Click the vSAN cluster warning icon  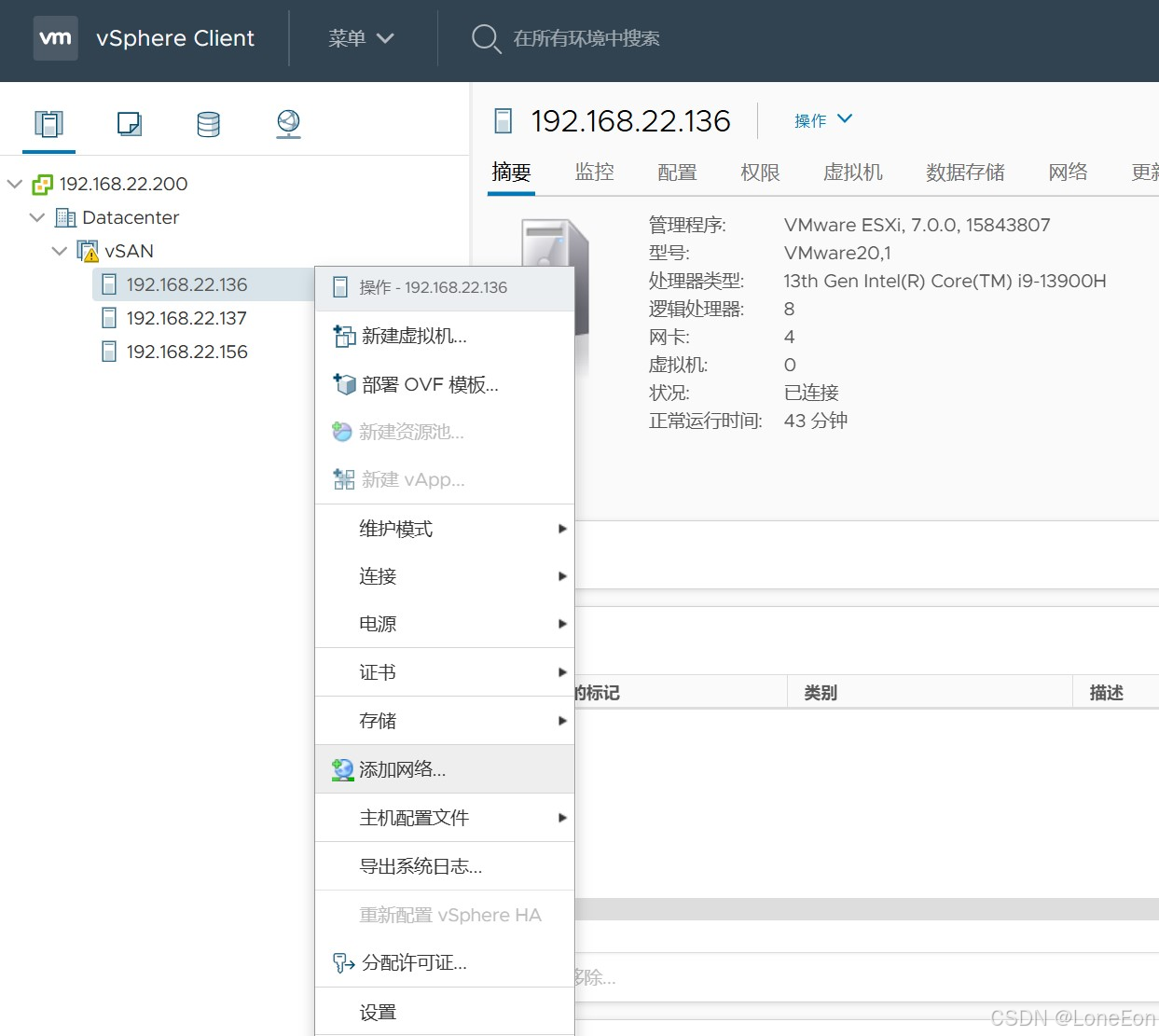[88, 252]
